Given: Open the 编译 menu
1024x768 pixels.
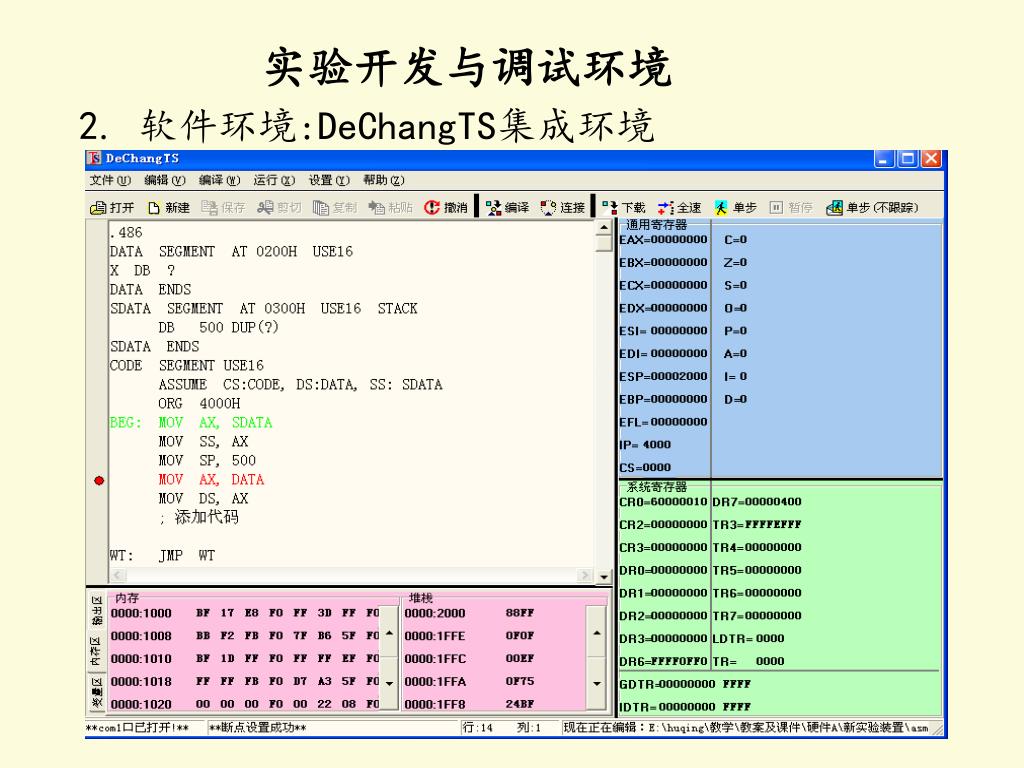Looking at the screenshot, I should (219, 180).
